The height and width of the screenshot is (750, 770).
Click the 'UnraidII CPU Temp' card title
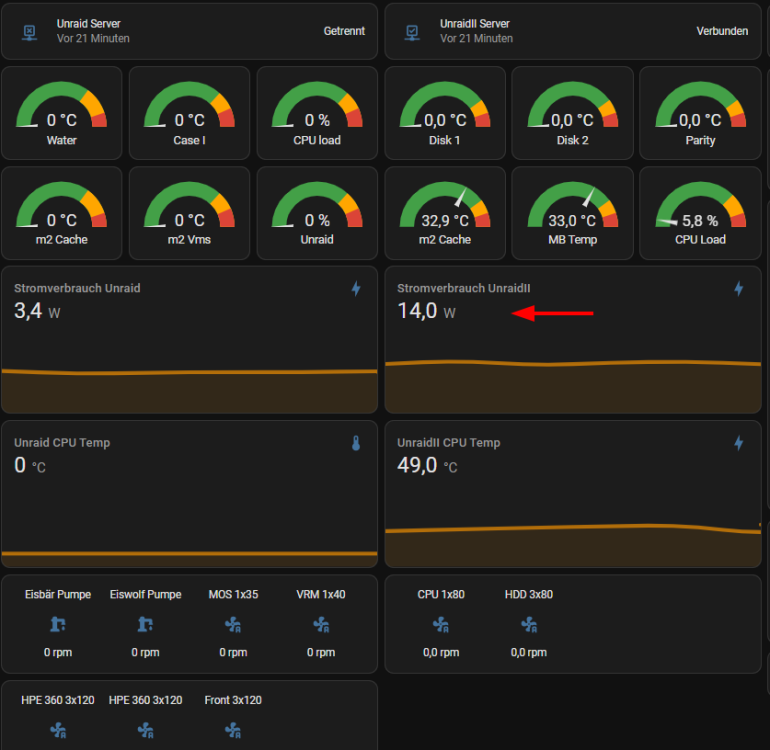[x=448, y=443]
